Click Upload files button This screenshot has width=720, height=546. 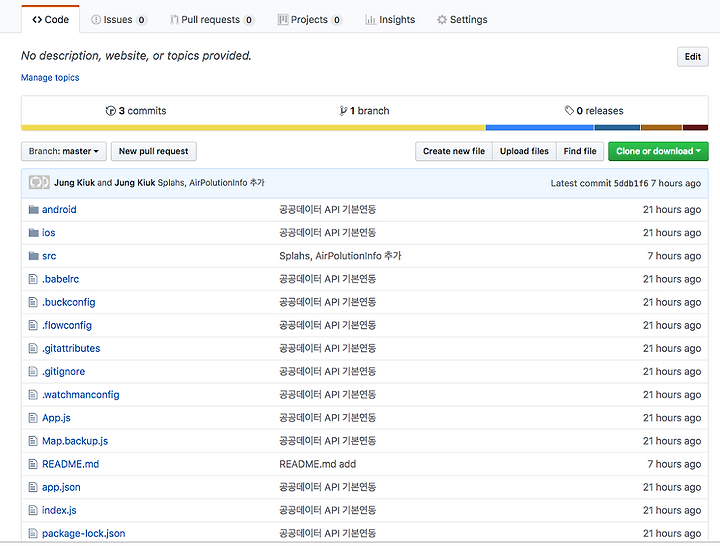tap(524, 152)
